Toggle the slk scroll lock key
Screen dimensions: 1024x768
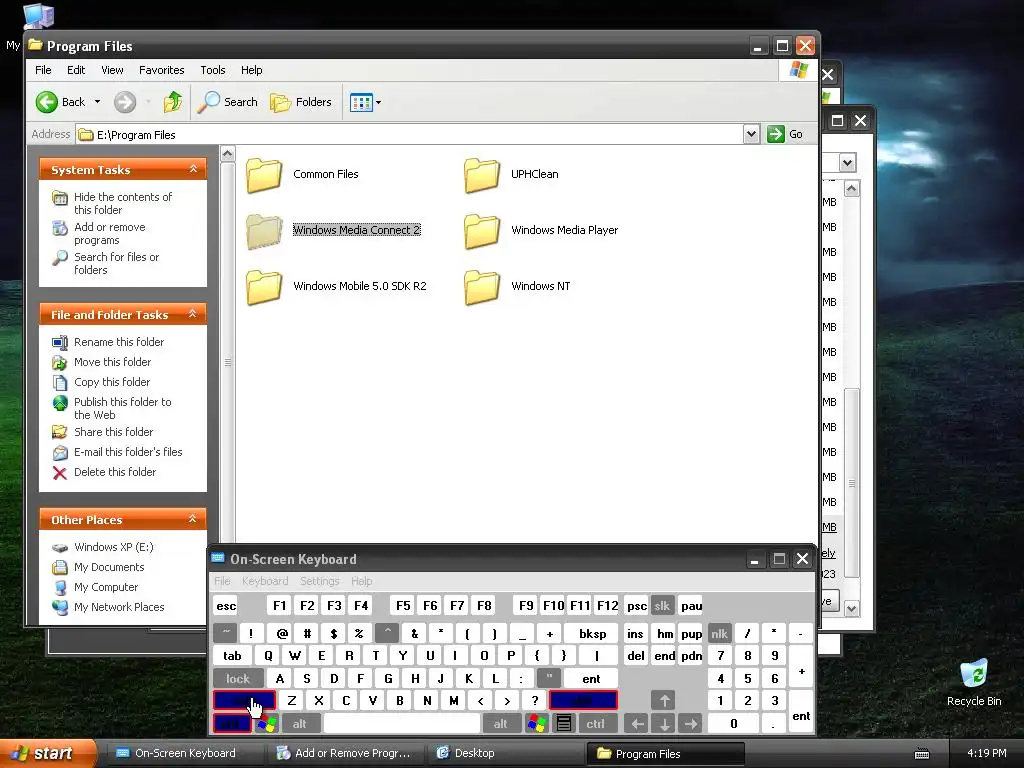pyautogui.click(x=662, y=606)
